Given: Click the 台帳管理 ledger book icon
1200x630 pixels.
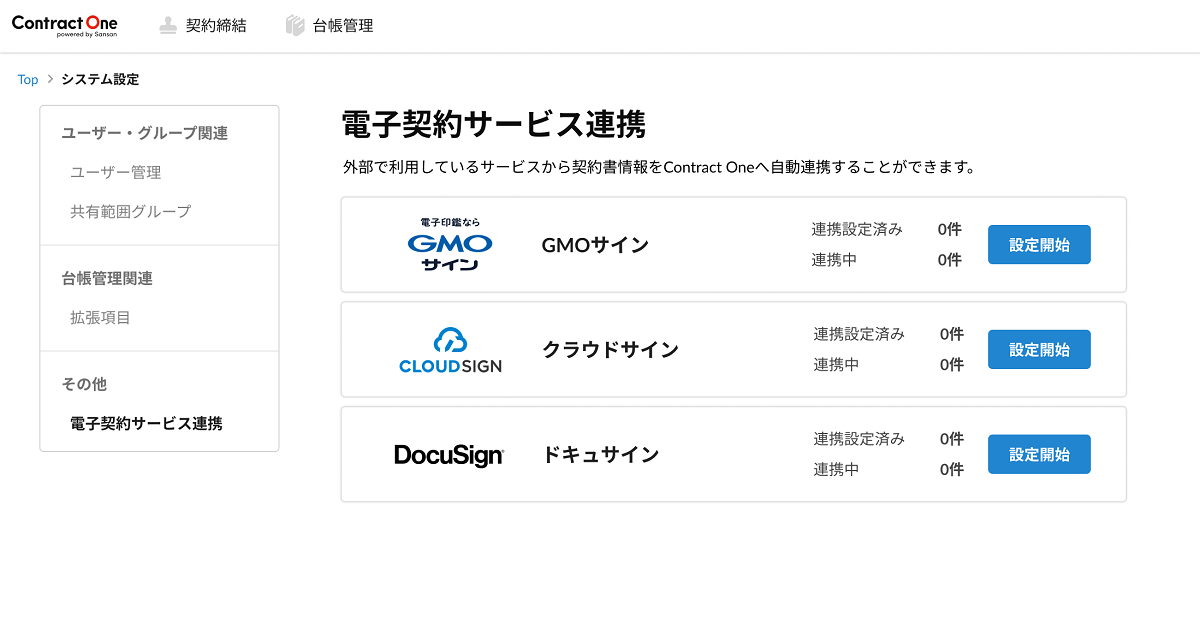Looking at the screenshot, I should (294, 25).
